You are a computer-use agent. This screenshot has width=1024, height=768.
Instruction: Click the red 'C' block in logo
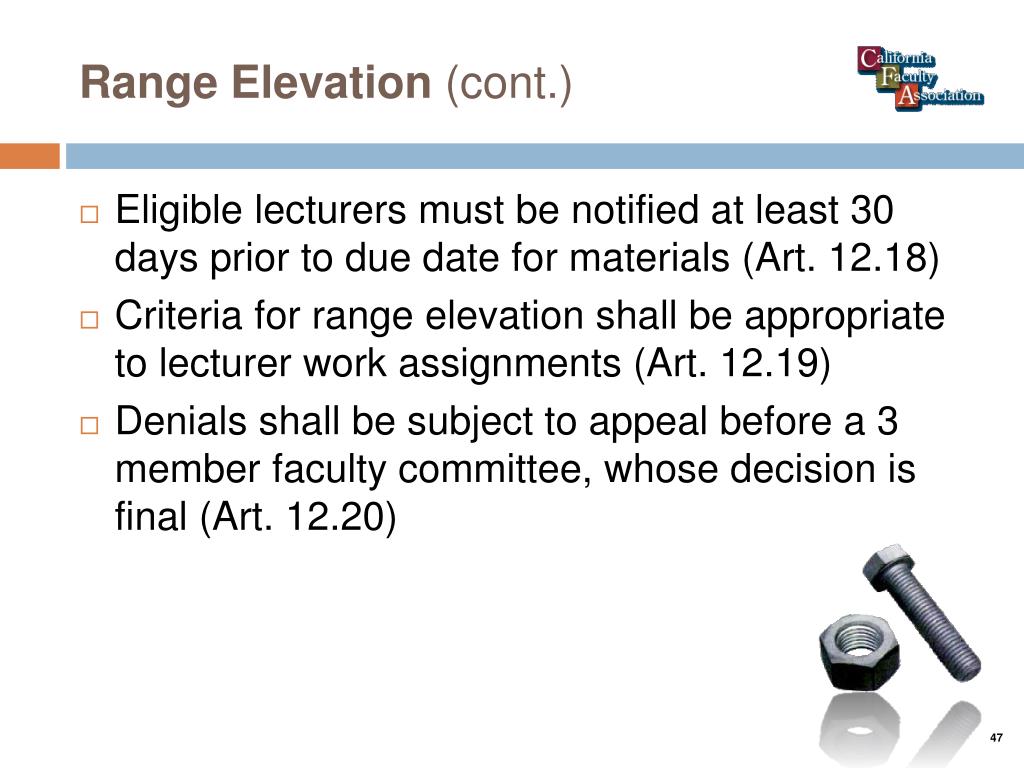pyautogui.click(x=869, y=59)
